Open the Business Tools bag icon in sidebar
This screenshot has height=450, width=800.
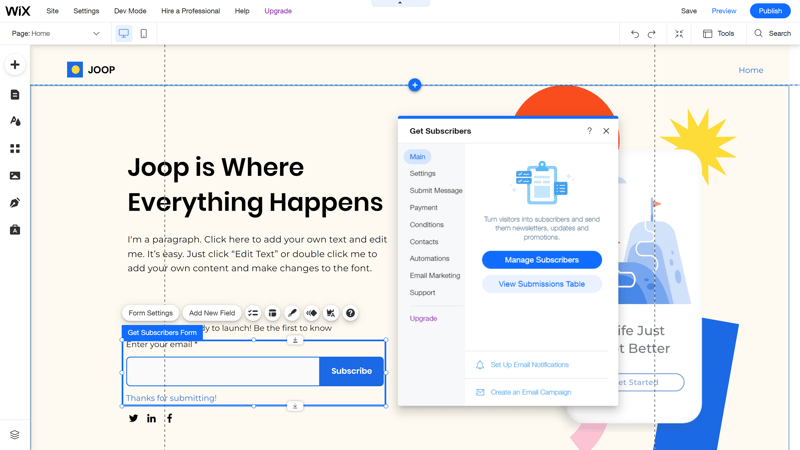coord(15,230)
